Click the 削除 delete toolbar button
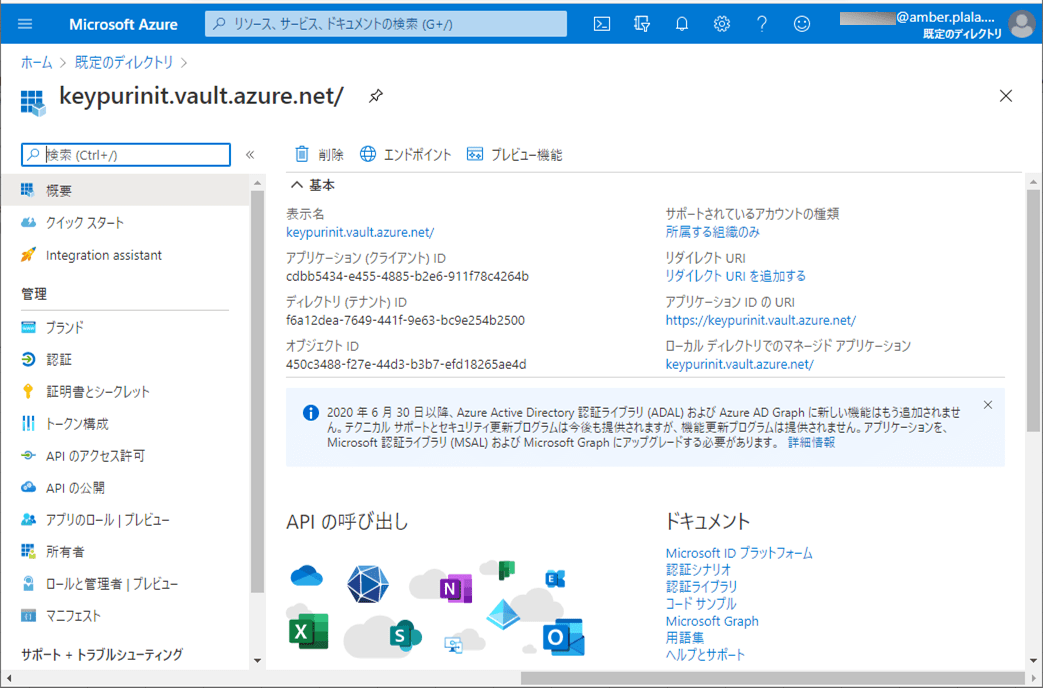This screenshot has width=1043, height=688. click(x=319, y=154)
